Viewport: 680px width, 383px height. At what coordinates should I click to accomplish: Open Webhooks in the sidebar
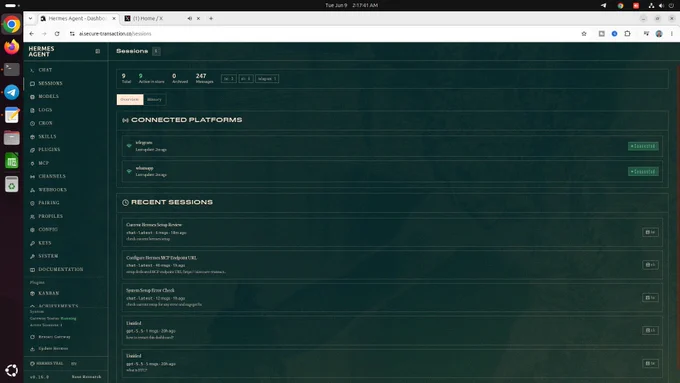(x=52, y=190)
